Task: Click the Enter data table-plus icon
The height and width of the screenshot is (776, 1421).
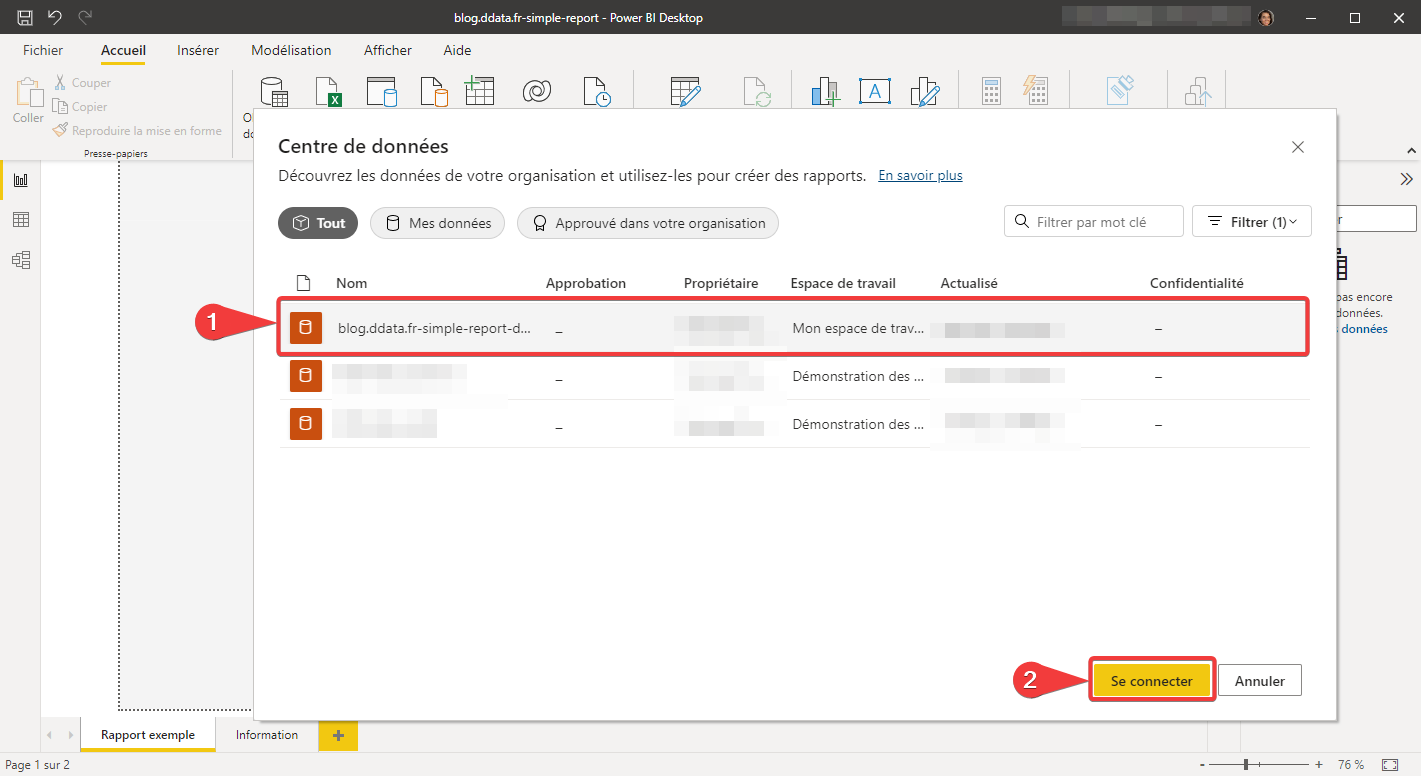Action: 480,89
